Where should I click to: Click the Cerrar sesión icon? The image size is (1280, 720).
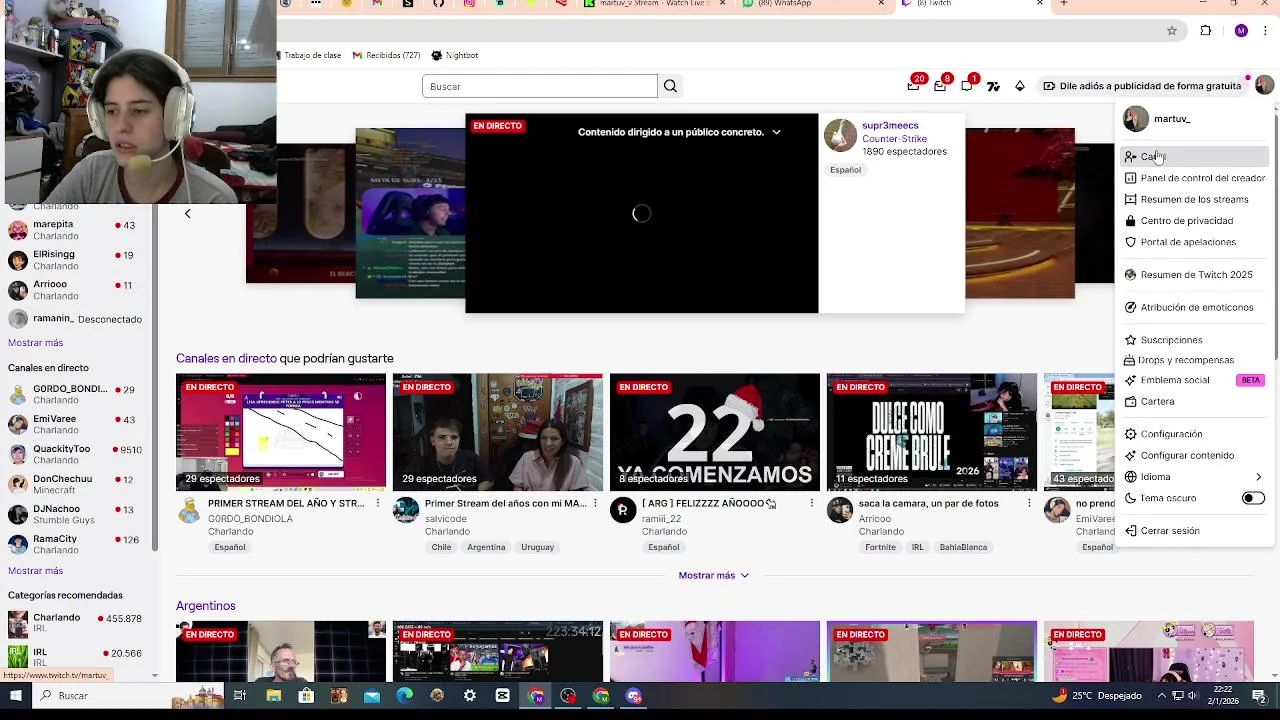click(1130, 531)
